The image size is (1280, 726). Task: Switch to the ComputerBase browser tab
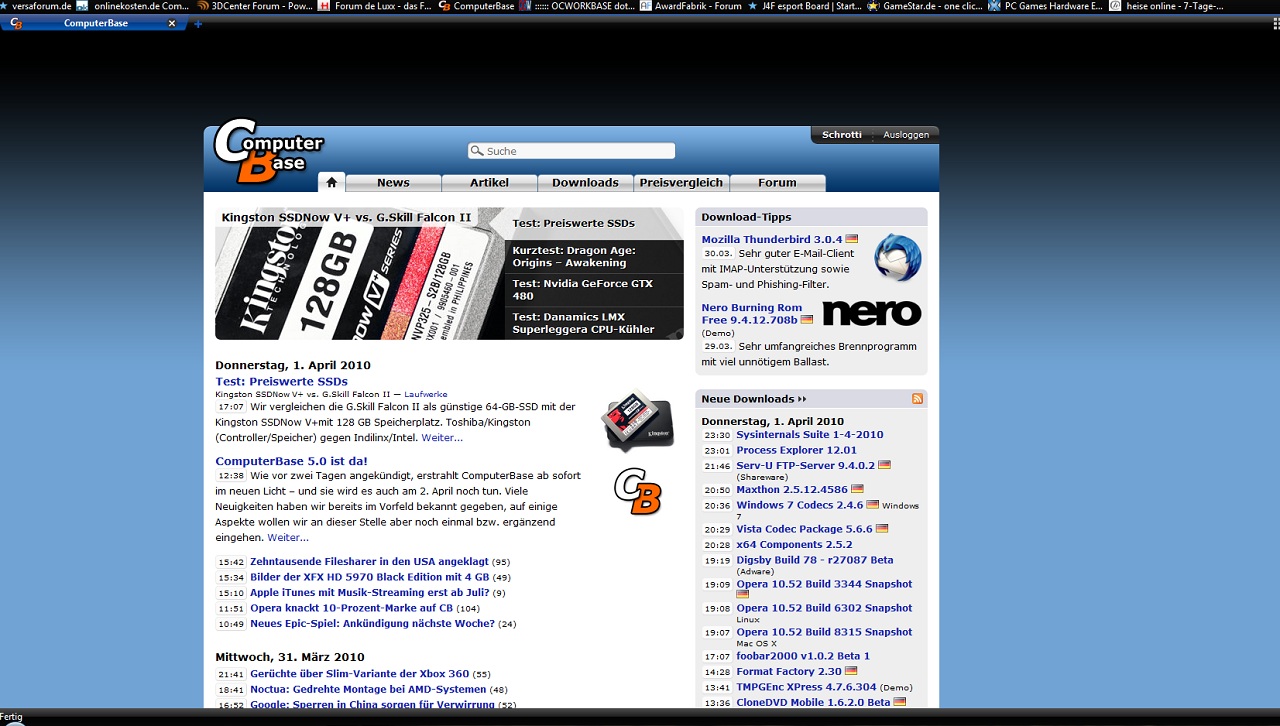point(94,23)
